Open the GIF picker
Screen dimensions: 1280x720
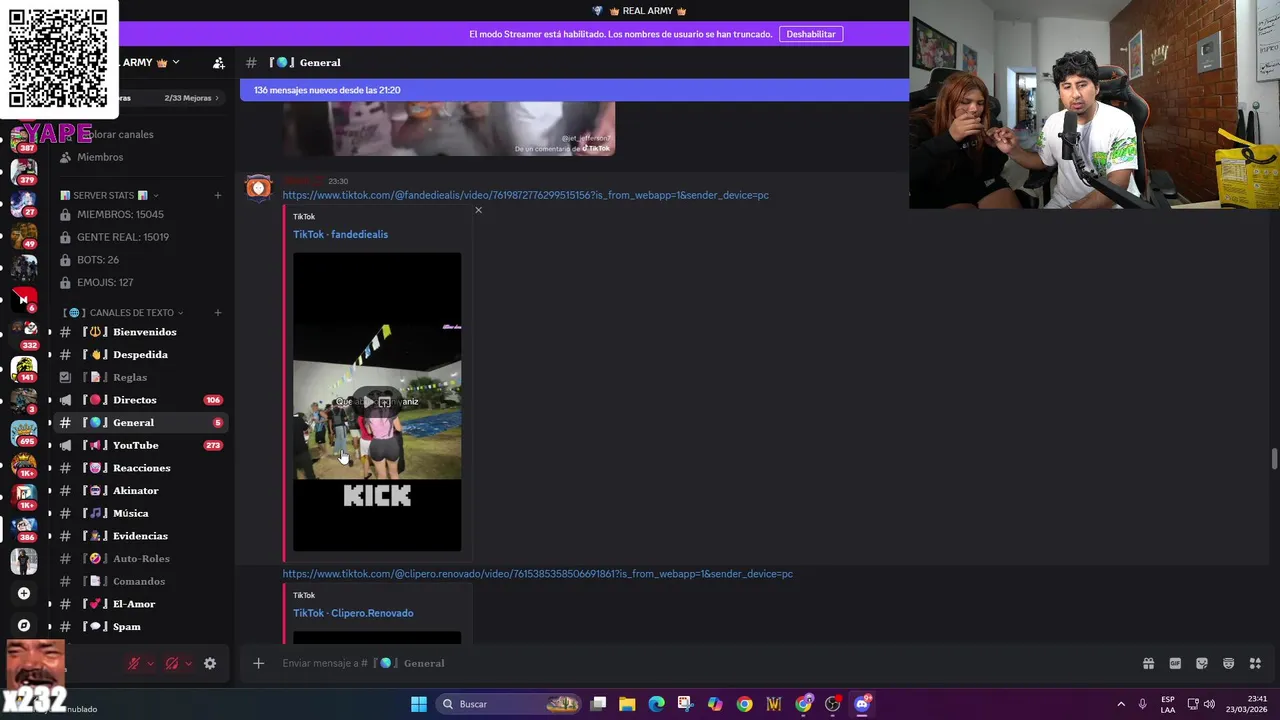point(1175,663)
